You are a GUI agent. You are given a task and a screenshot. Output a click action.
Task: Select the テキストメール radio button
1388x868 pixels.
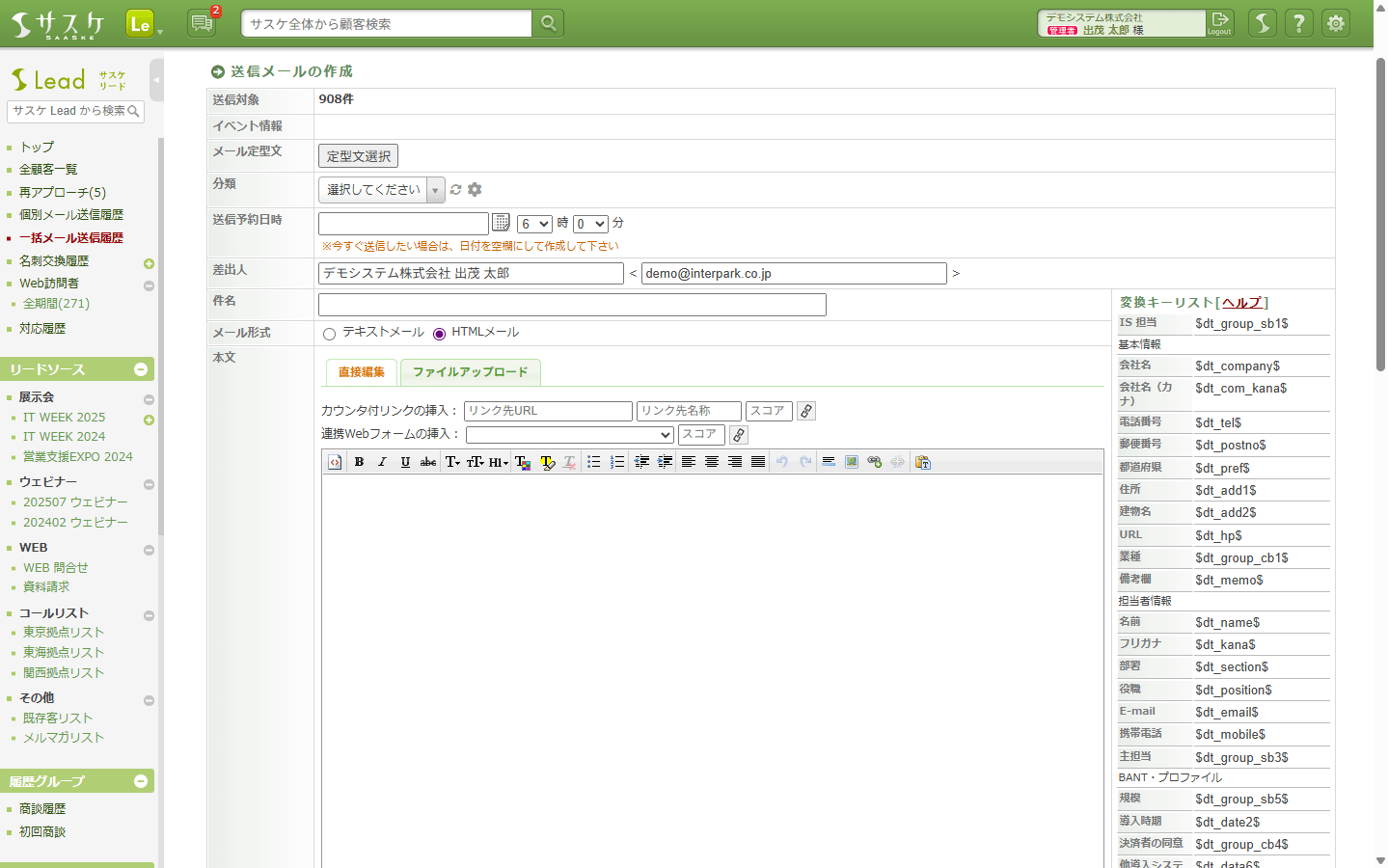click(330, 334)
